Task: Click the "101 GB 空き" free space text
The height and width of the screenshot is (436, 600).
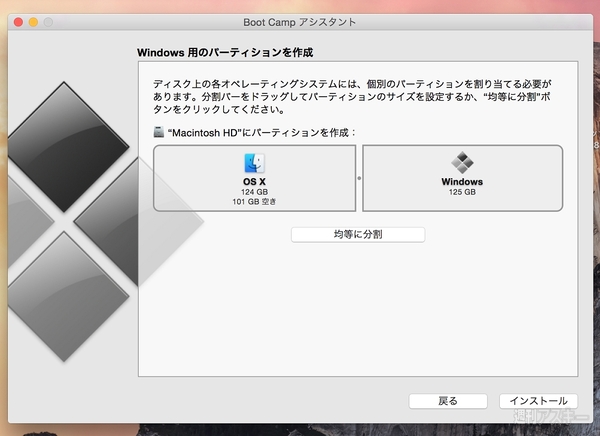Action: pyautogui.click(x=254, y=201)
